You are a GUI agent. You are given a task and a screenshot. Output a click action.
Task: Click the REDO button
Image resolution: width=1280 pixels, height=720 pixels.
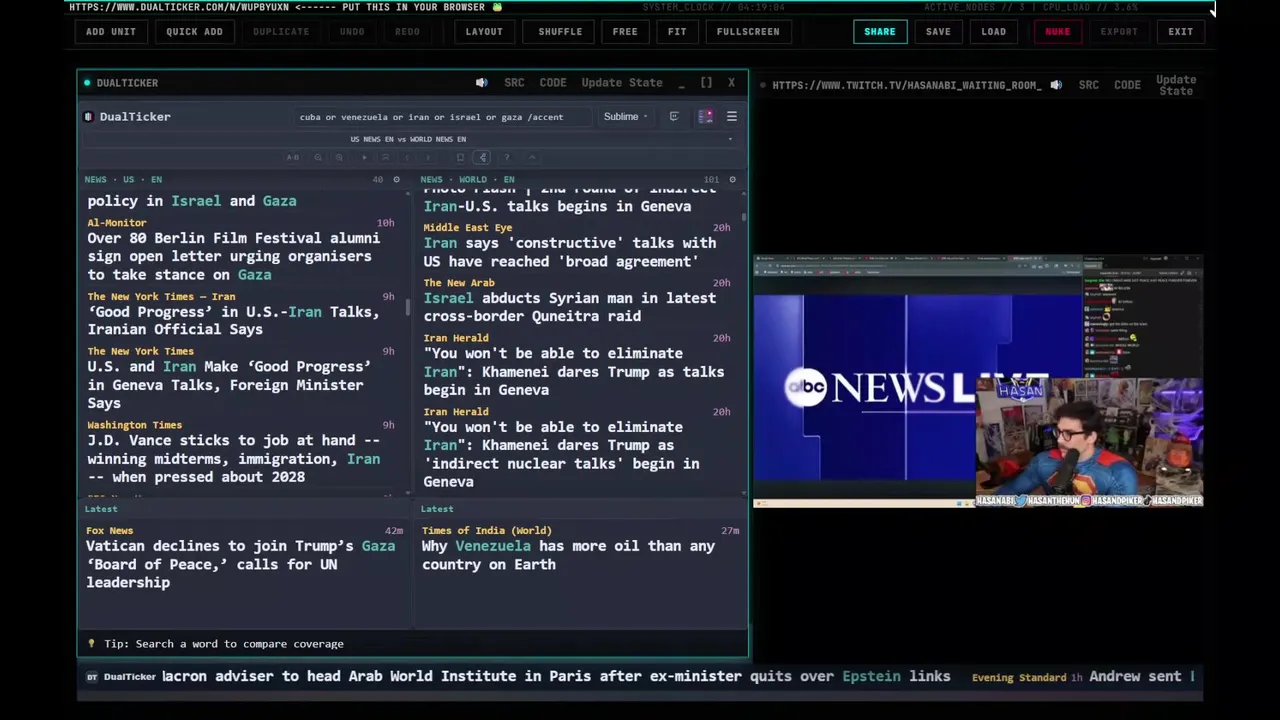click(x=407, y=32)
